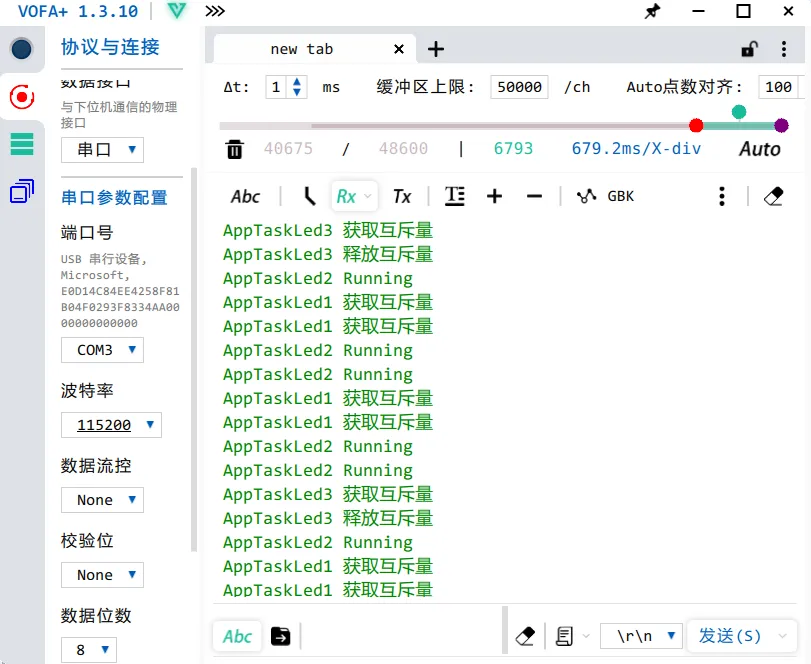Click the red marker on the buffer slider
Viewport: 811px width, 664px height.
696,125
